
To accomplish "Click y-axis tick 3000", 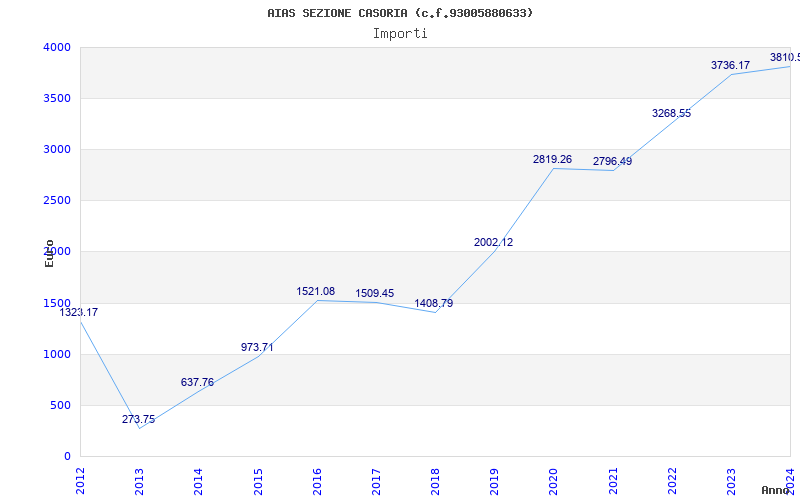I will (x=57, y=149).
